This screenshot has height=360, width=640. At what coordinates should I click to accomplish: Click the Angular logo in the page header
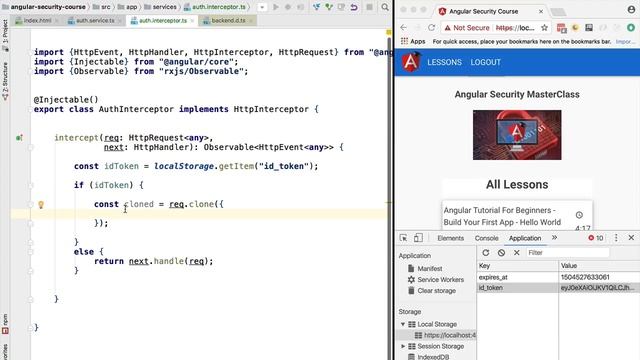[411, 62]
